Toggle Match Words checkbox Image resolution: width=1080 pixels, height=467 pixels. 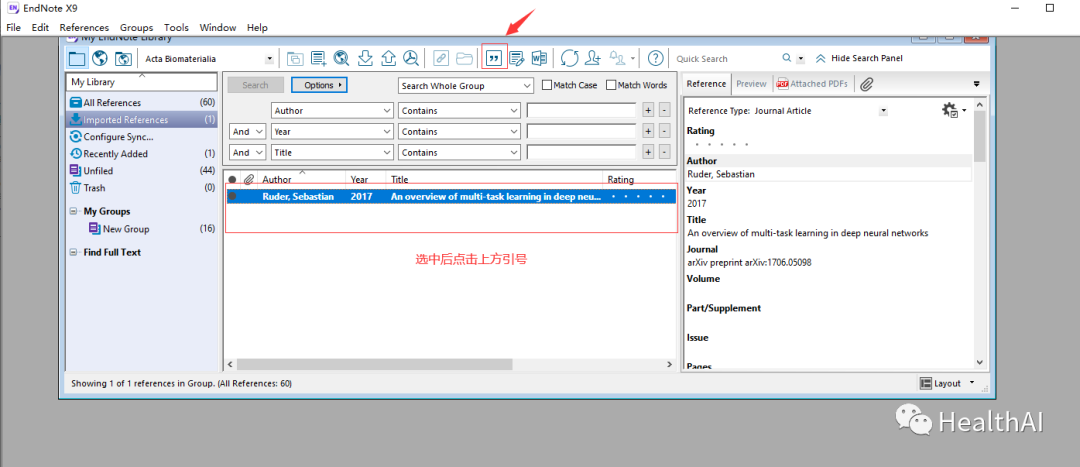pyautogui.click(x=611, y=85)
